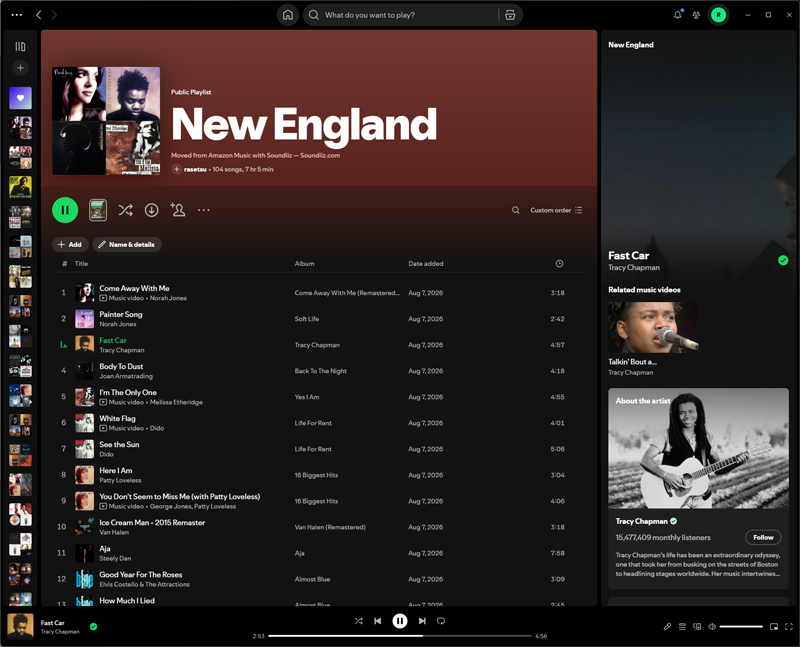This screenshot has width=800, height=647.
Task: Open the Browse icon in search bar
Action: [x=510, y=15]
